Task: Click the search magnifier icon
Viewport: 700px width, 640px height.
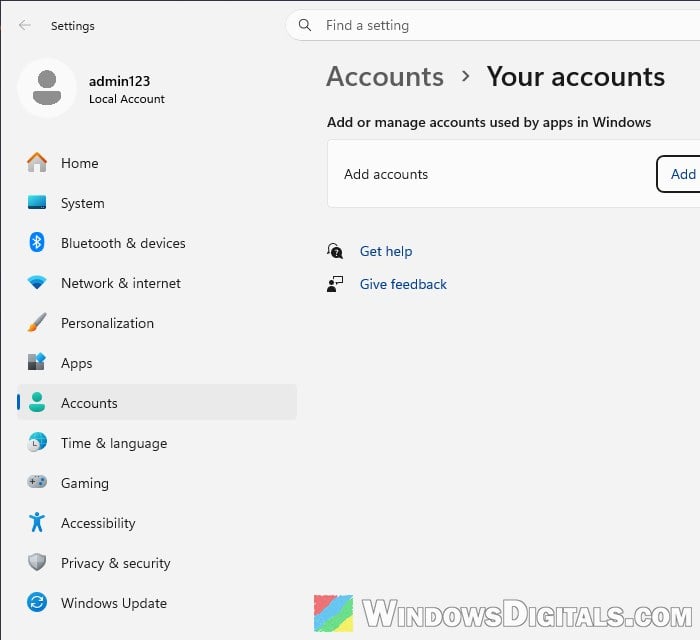Action: coord(305,25)
